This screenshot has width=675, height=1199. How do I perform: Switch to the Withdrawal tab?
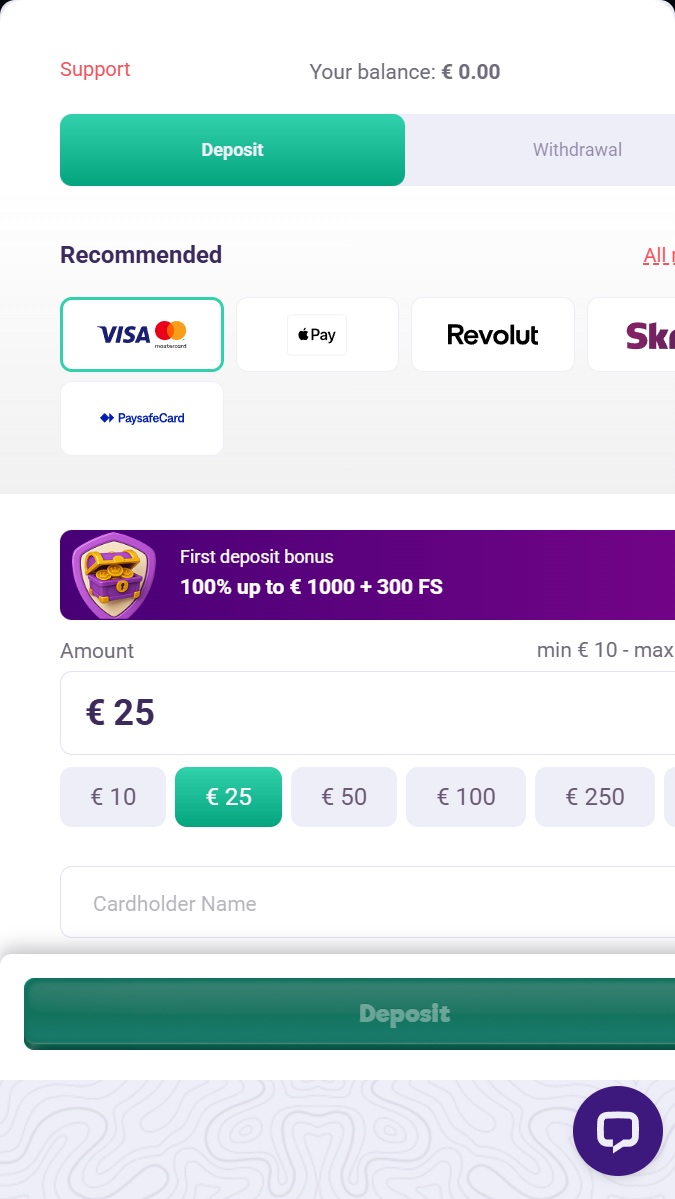[576, 150]
